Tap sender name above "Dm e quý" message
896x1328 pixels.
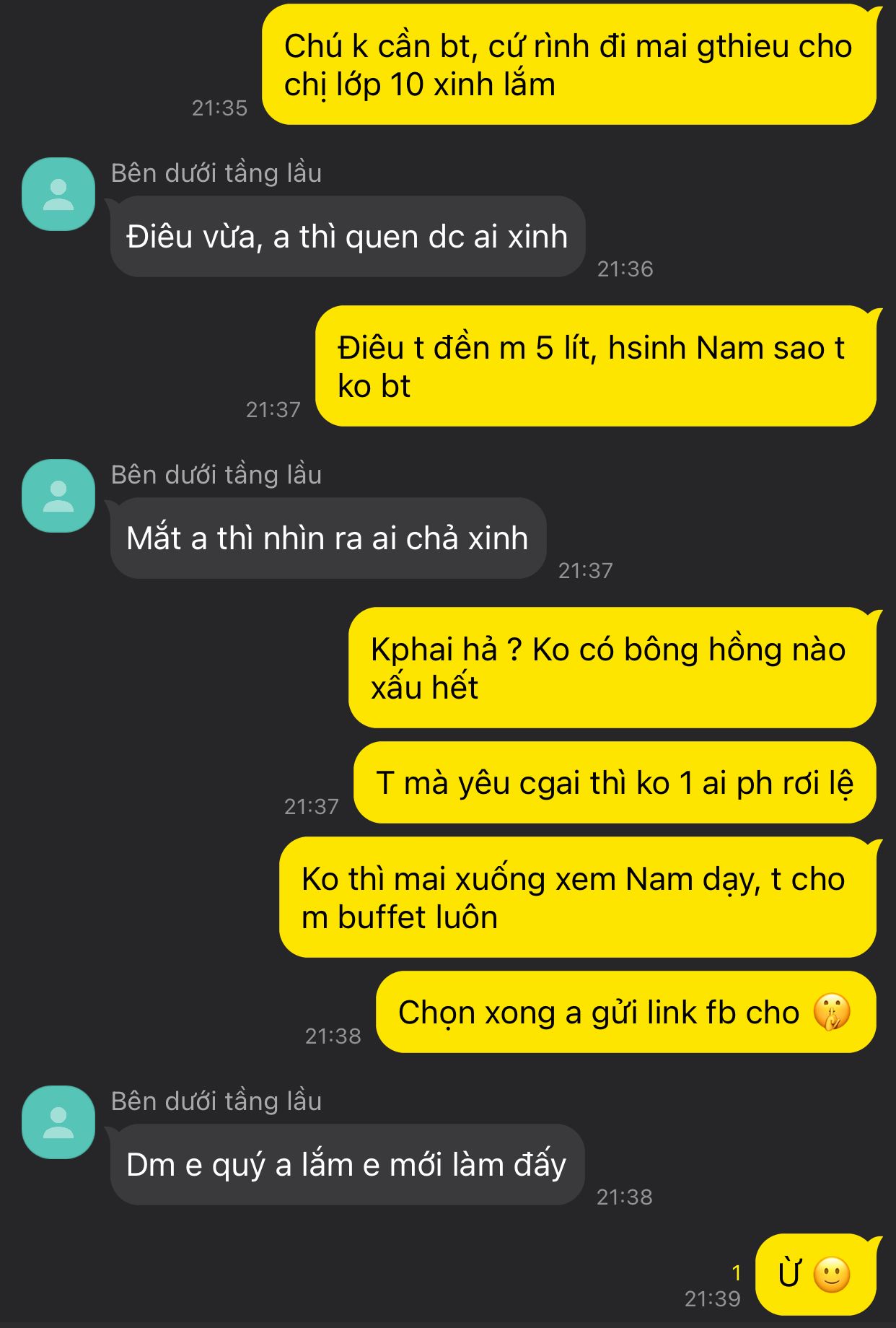(x=216, y=1101)
